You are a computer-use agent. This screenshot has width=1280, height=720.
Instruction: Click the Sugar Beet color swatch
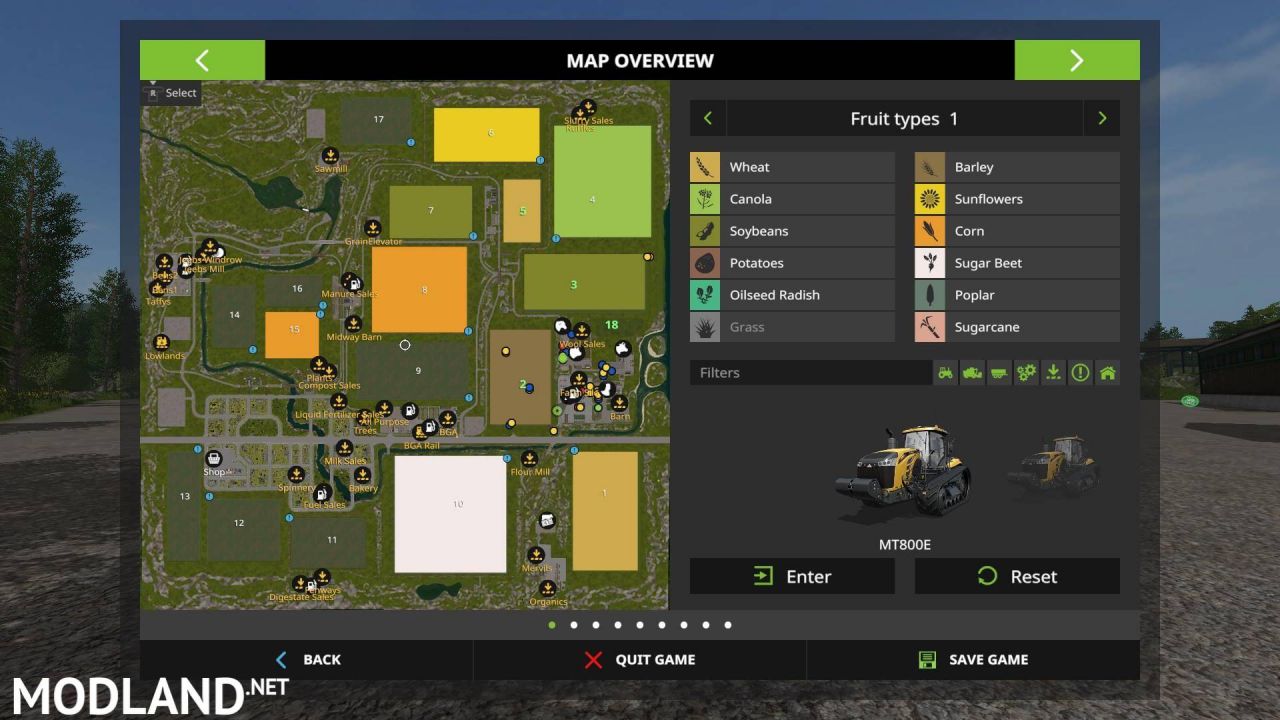[930, 263]
